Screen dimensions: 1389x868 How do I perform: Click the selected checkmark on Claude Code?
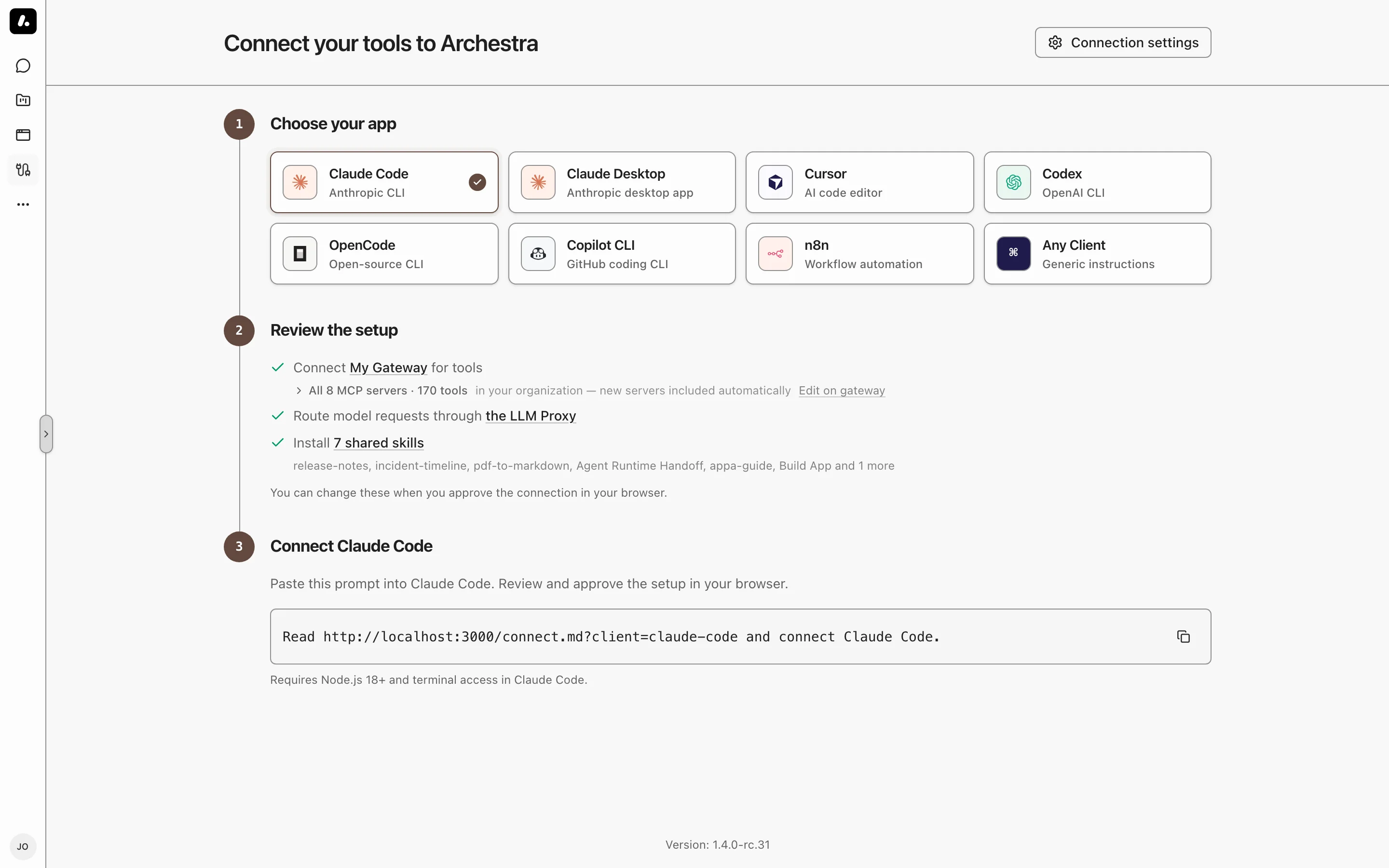(x=477, y=183)
